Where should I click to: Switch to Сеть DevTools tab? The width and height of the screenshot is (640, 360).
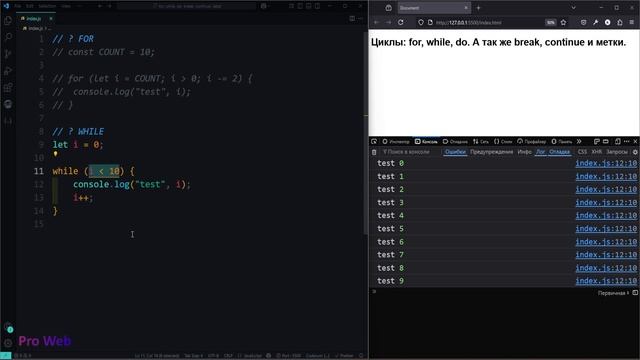point(480,142)
